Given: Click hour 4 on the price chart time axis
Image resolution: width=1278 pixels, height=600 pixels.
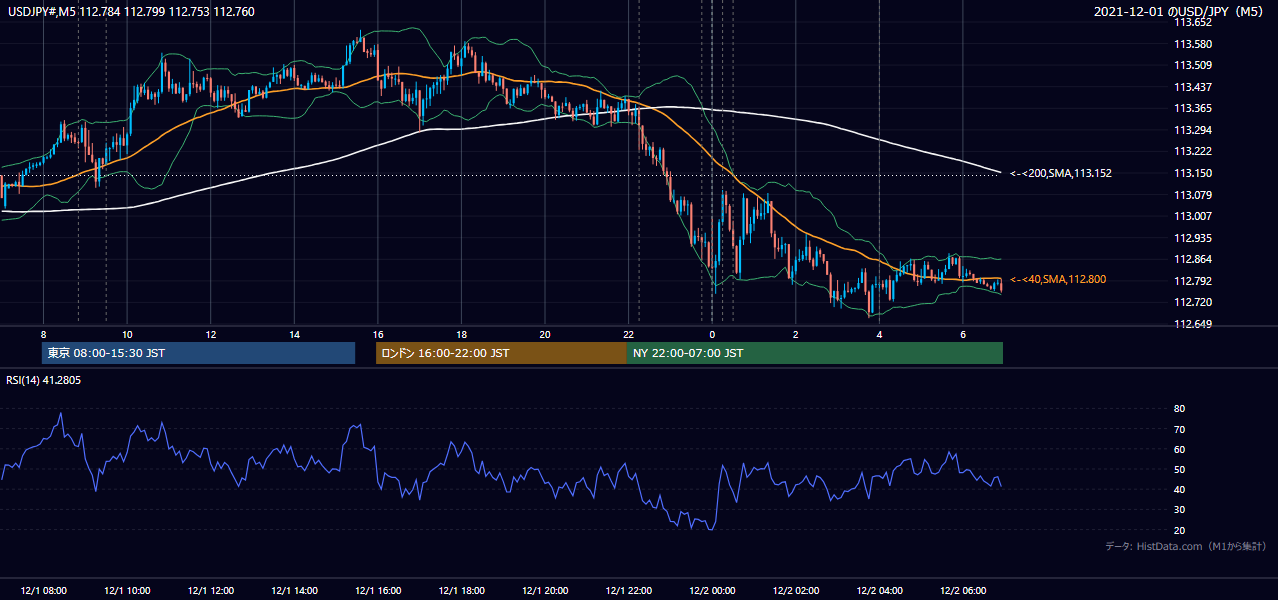Looking at the screenshot, I should pos(879,333).
